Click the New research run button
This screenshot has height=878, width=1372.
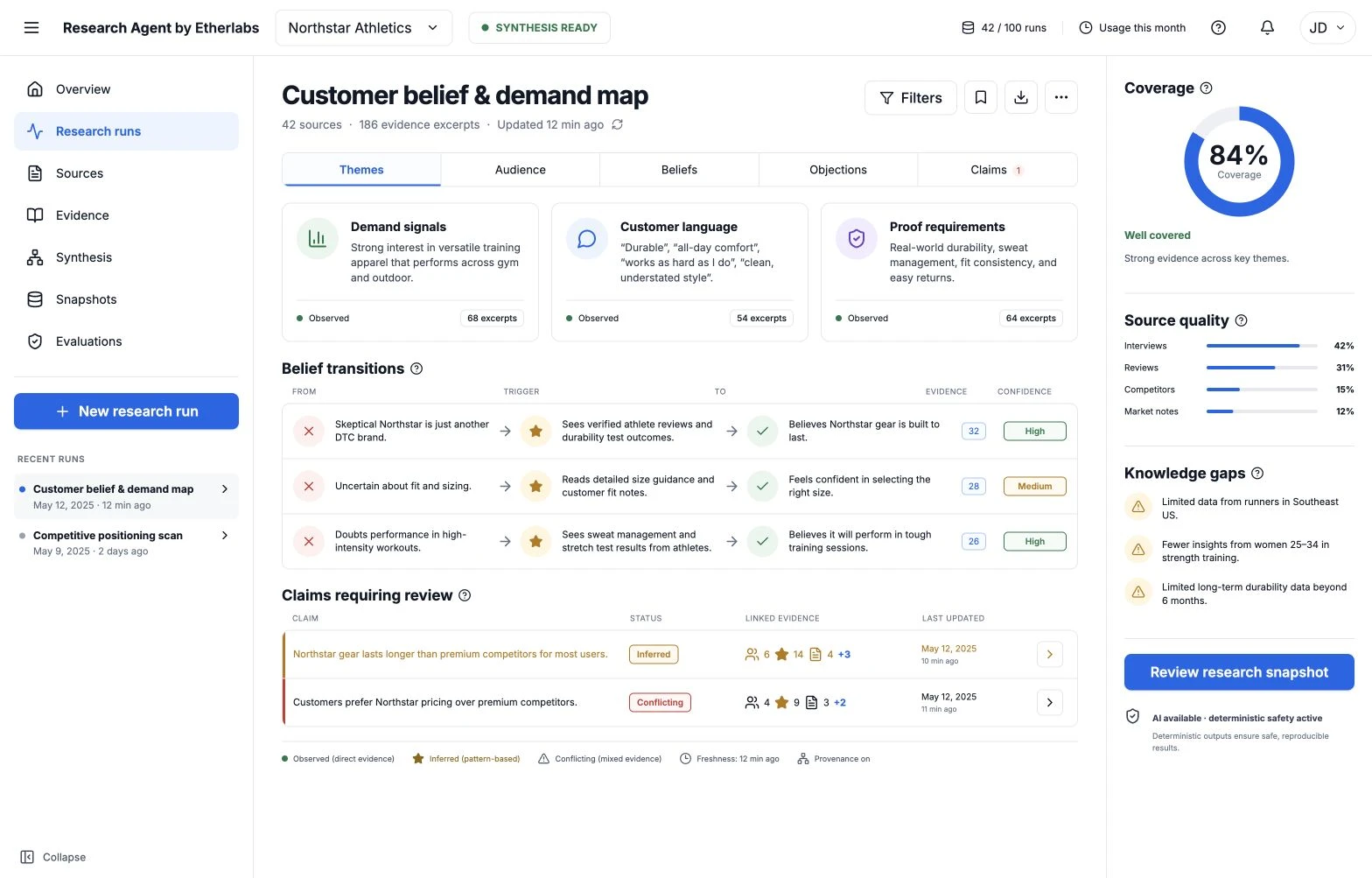pos(126,411)
